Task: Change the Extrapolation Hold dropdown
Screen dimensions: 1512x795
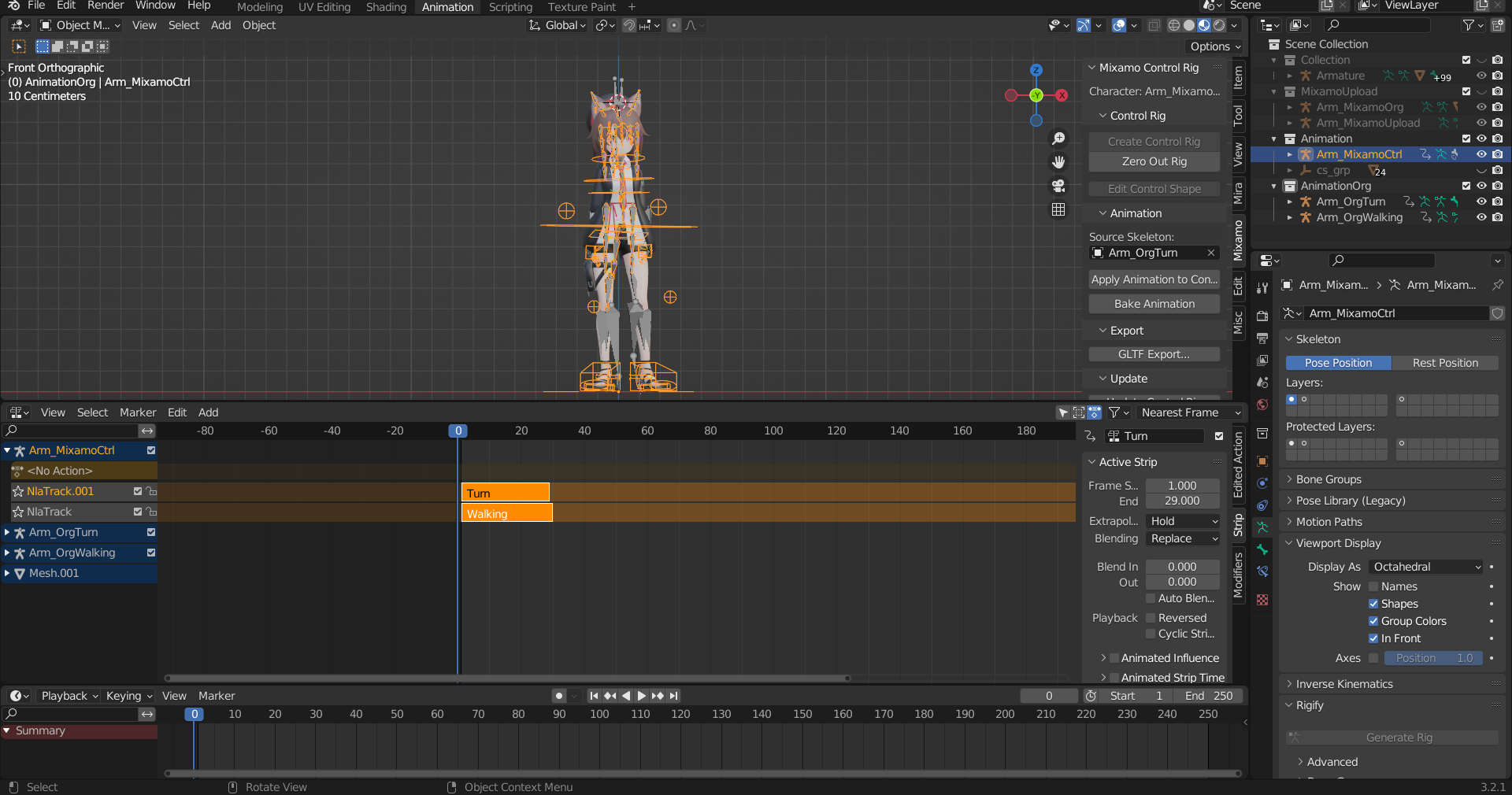Action: (1181, 521)
